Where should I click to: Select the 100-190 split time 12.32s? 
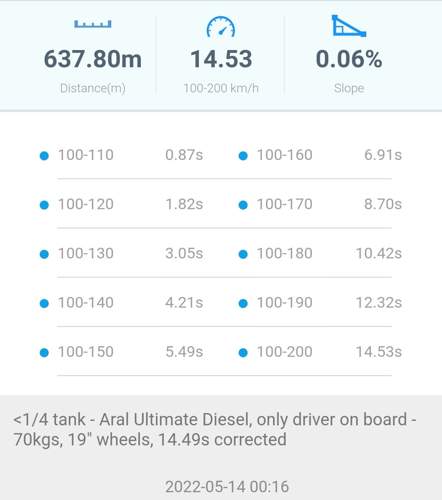point(379,303)
